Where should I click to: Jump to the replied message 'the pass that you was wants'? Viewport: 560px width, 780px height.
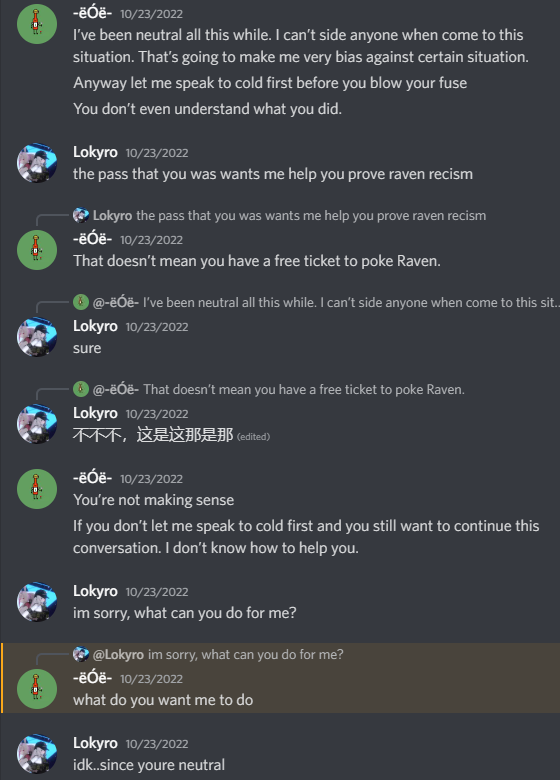point(311,215)
